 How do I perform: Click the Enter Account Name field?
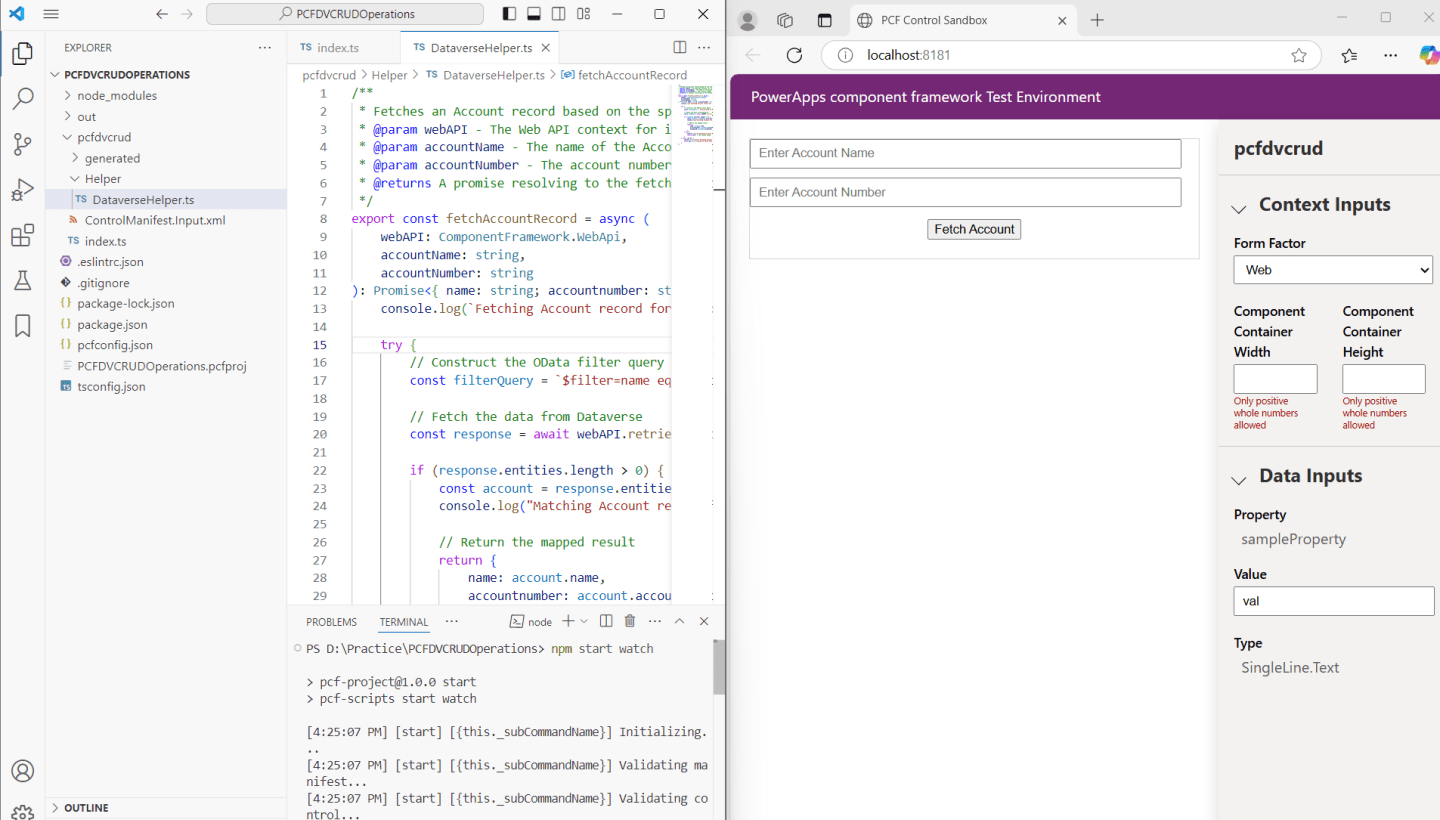(964, 153)
